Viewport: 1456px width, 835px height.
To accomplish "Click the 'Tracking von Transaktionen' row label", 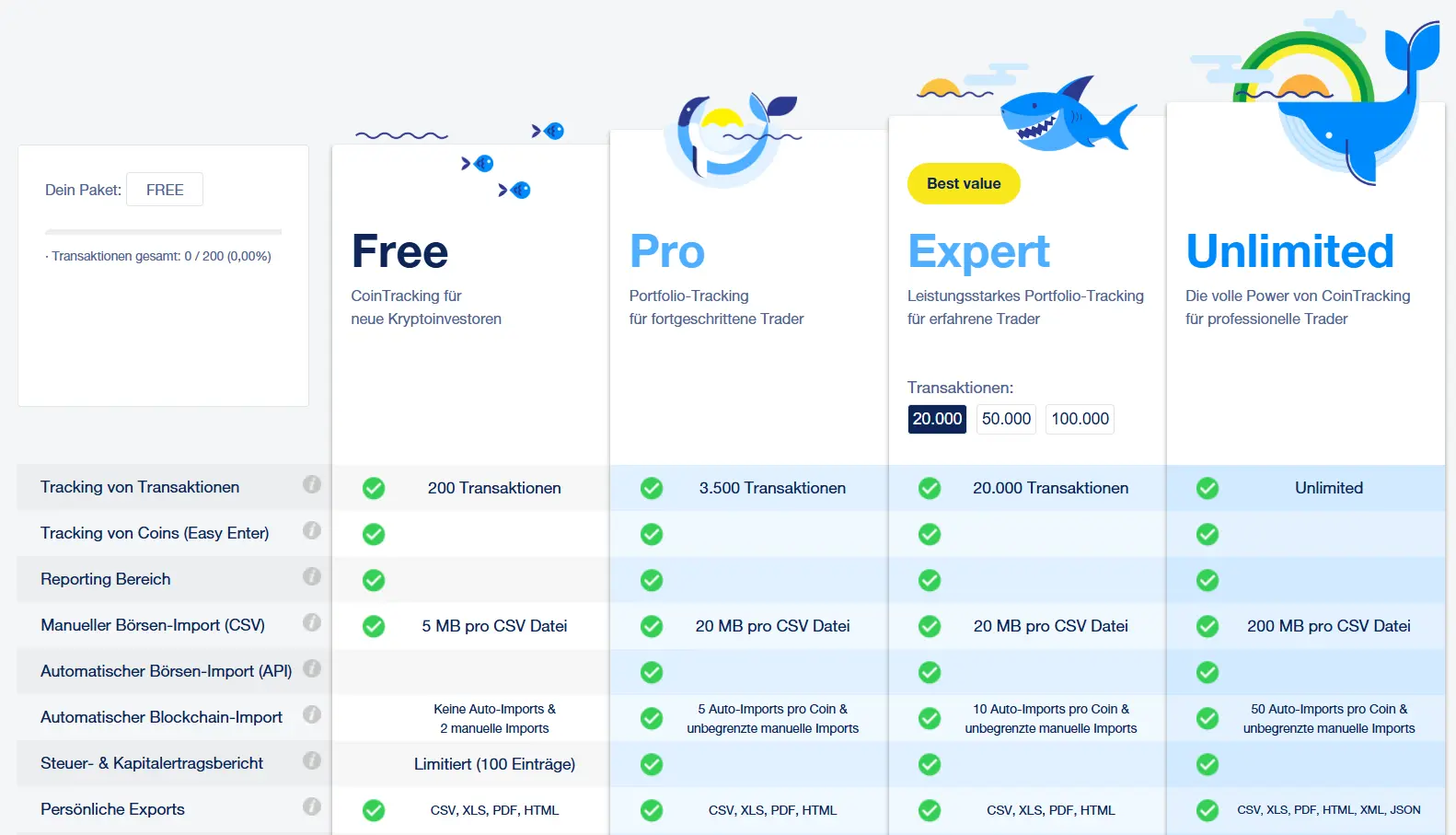I will coord(140,487).
